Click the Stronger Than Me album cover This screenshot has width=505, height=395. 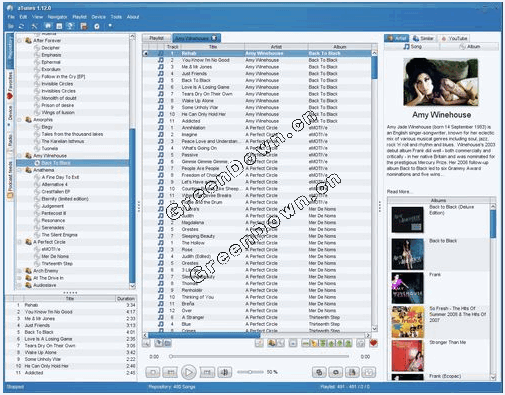coord(407,356)
